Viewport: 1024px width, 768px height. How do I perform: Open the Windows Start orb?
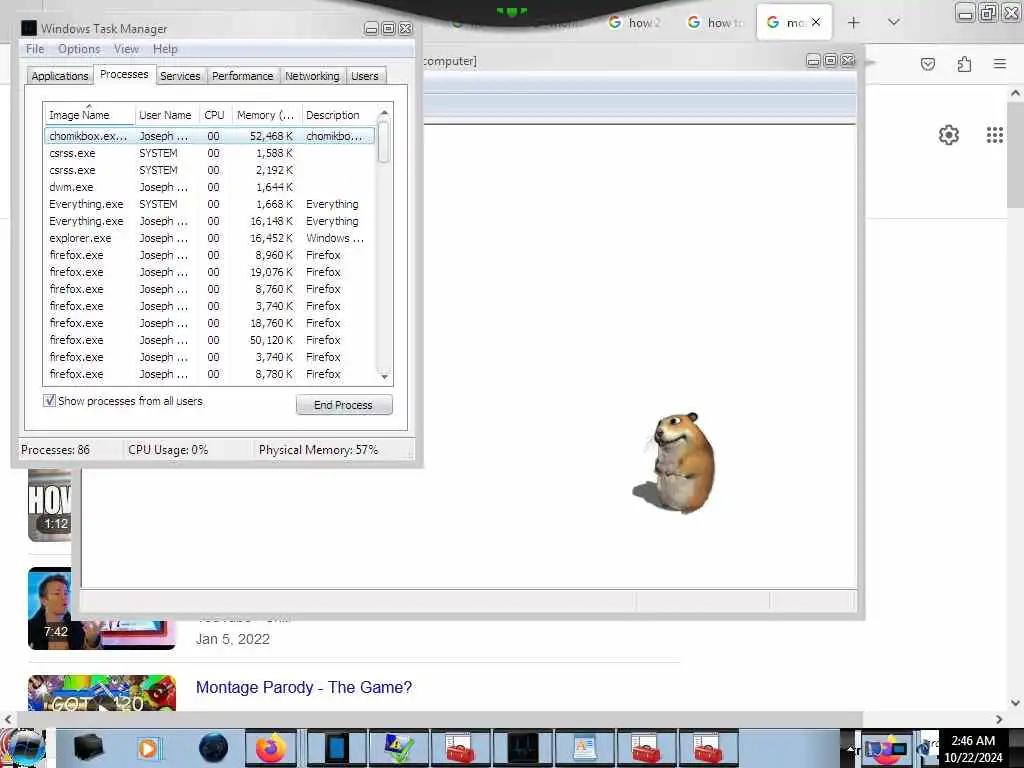(24, 748)
